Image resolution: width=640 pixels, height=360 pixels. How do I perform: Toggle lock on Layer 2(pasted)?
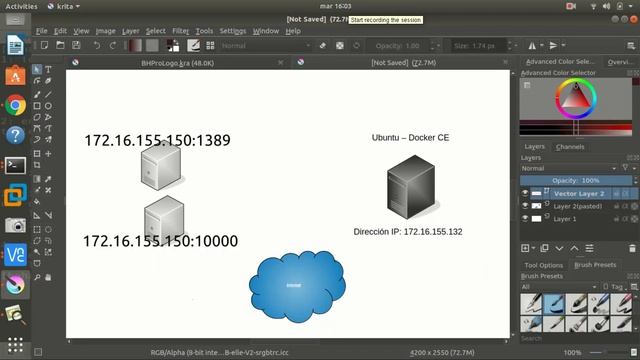click(x=616, y=207)
